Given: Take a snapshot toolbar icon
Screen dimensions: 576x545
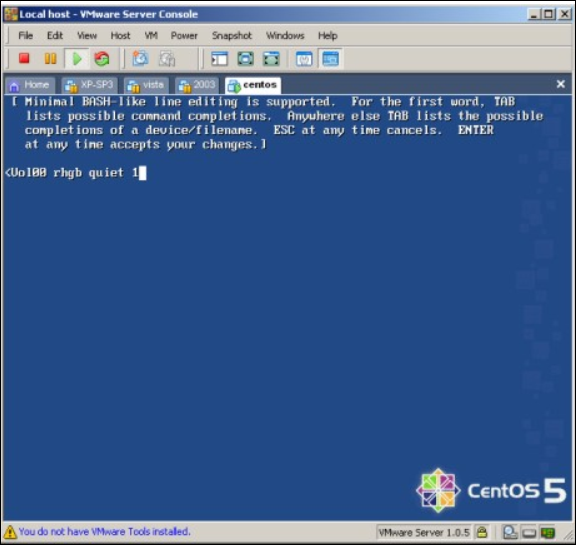Looking at the screenshot, I should pyautogui.click(x=140, y=58).
